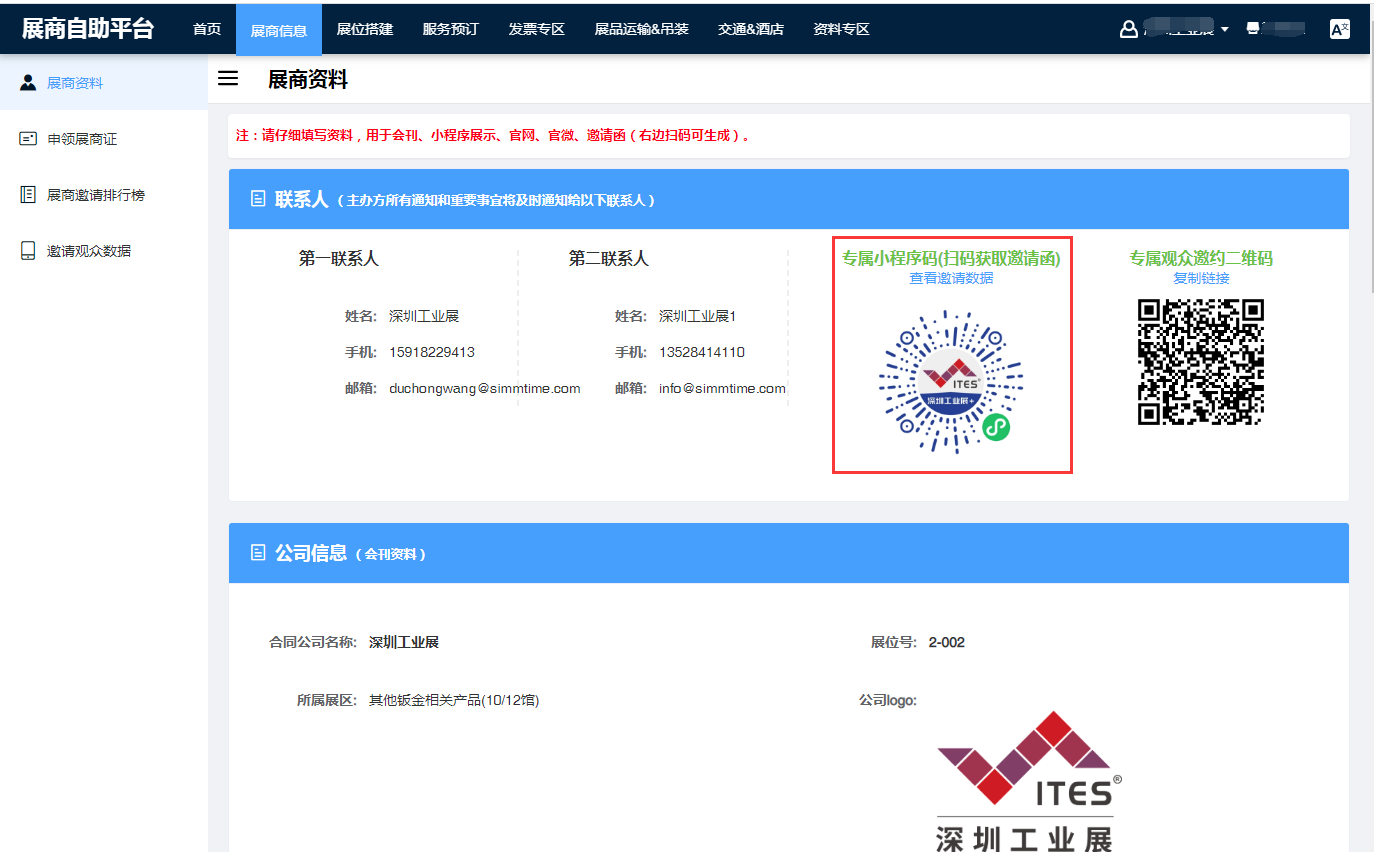Open the 服务预订 menu
The image size is (1374, 852).
pos(450,29)
